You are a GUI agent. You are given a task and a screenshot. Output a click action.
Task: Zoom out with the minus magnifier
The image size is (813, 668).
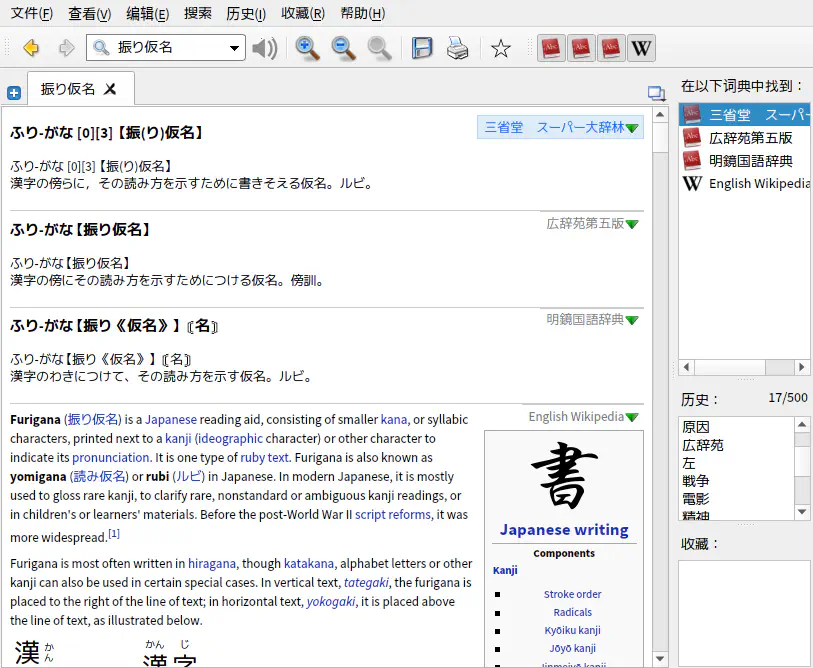pyautogui.click(x=344, y=48)
